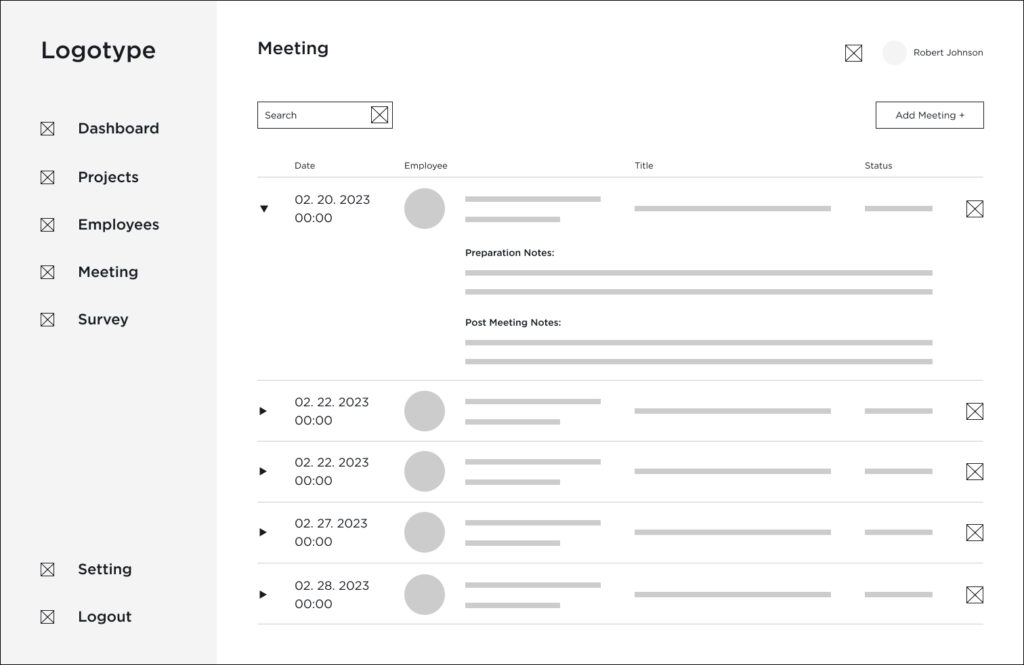
Task: Click the action icon on the 02. 28. 2023 row
Action: [x=974, y=595]
